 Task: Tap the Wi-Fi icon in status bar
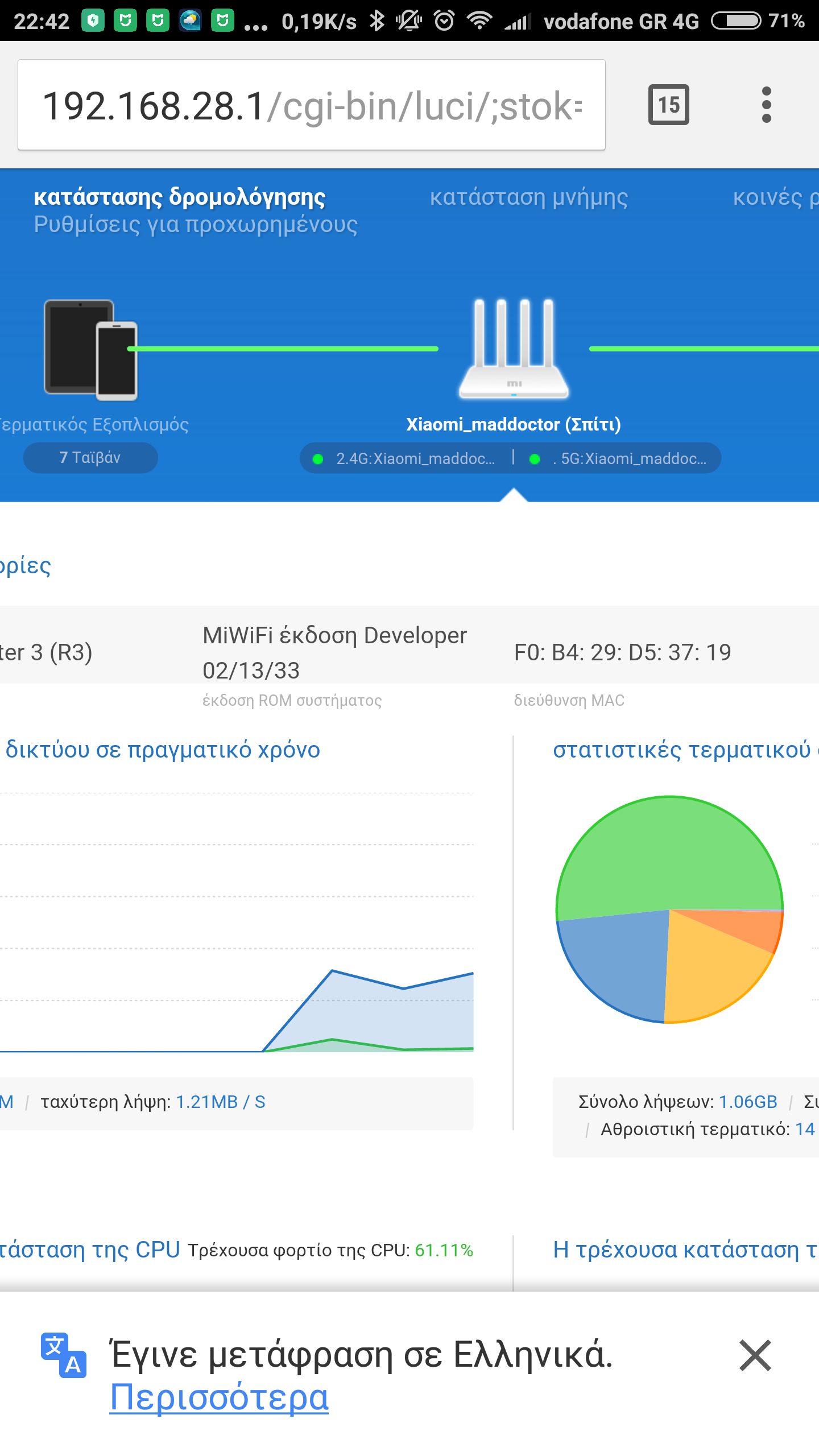[479, 21]
